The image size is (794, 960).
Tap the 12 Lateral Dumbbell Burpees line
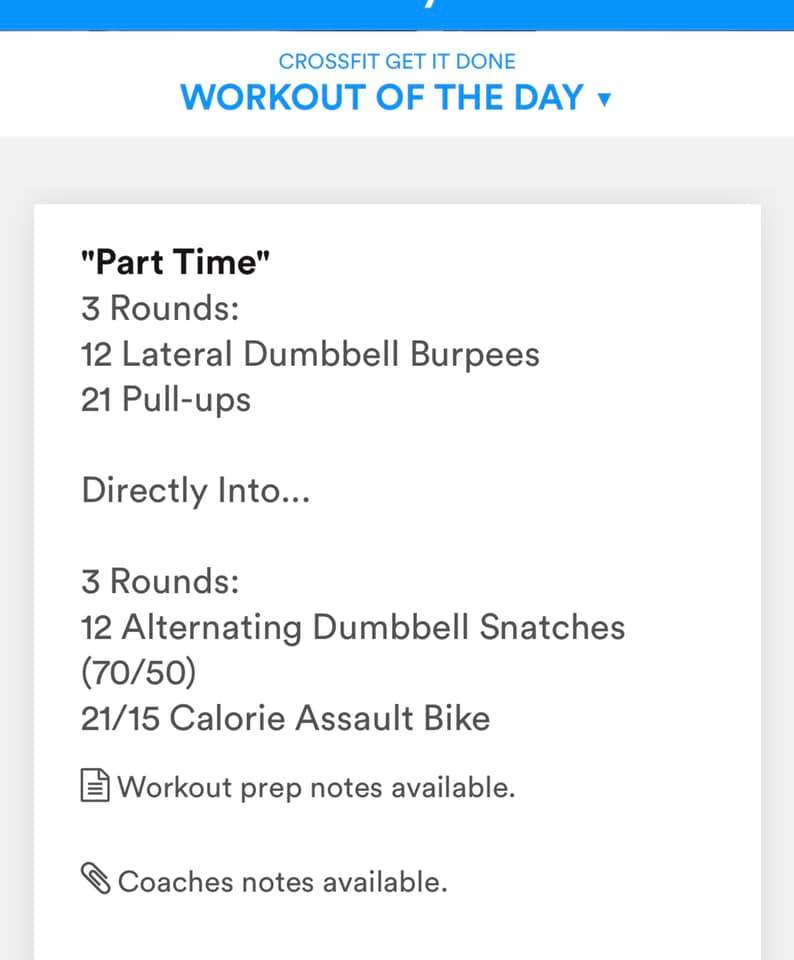310,354
